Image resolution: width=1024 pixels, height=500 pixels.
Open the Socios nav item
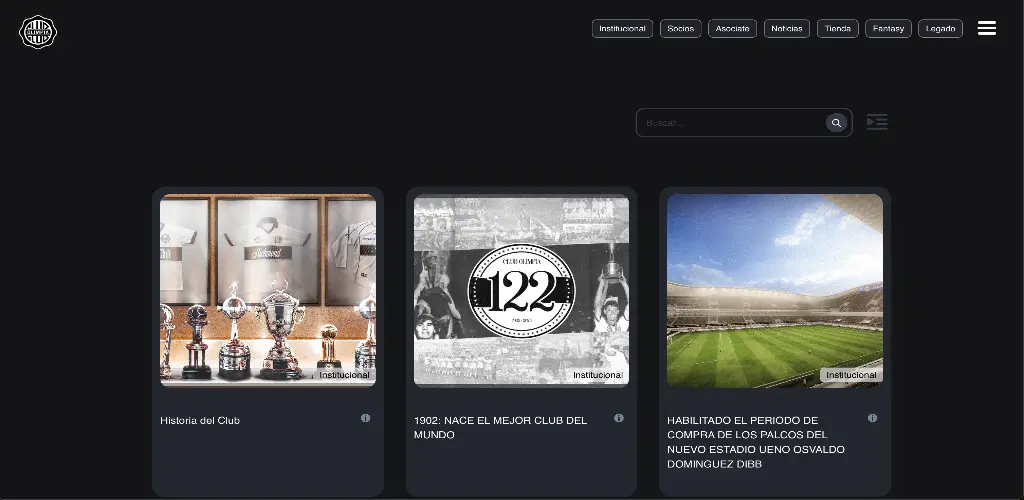680,29
